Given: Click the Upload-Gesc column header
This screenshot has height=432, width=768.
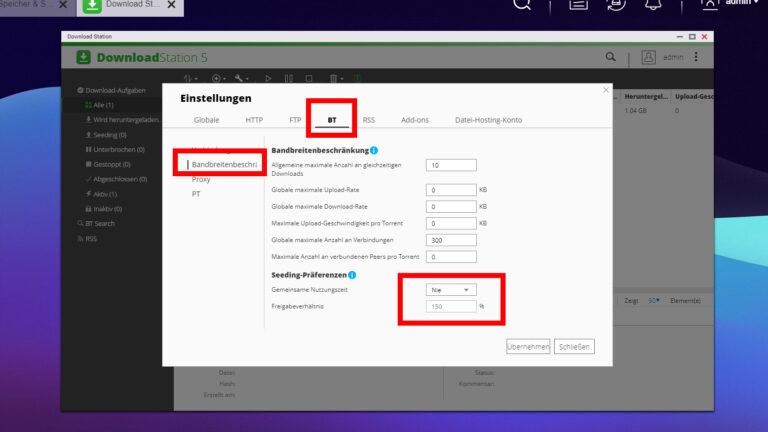Looking at the screenshot, I should (693, 96).
